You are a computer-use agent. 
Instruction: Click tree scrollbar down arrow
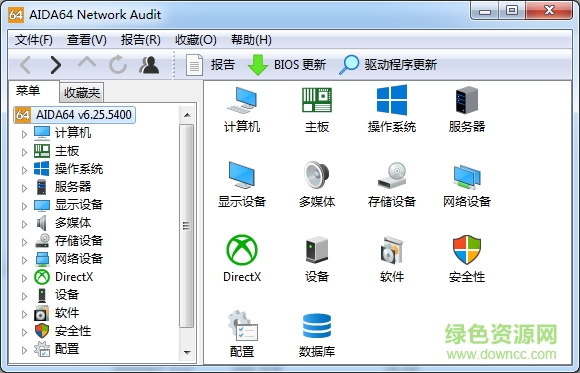[187, 352]
